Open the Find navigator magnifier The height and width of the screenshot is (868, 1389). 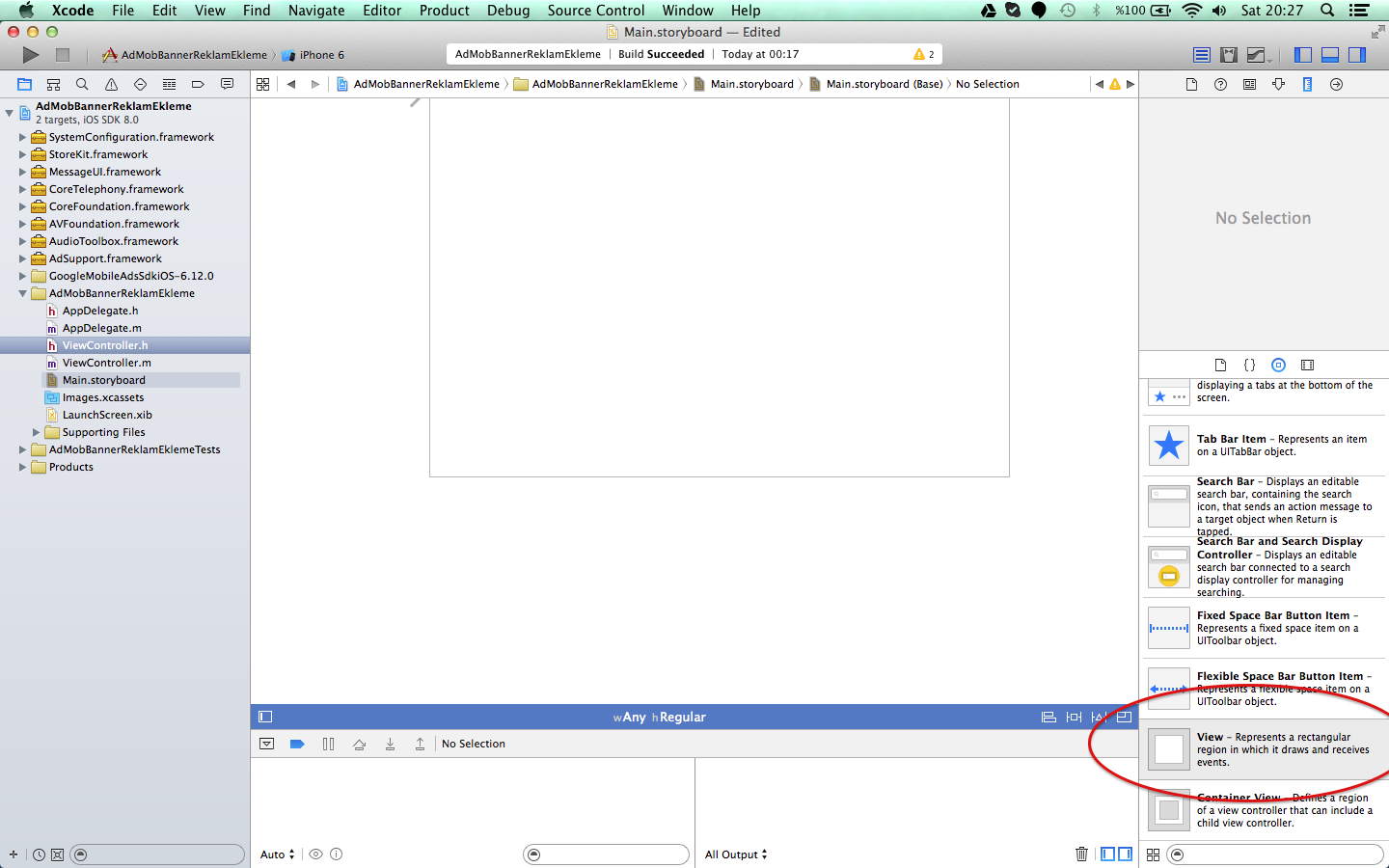82,84
